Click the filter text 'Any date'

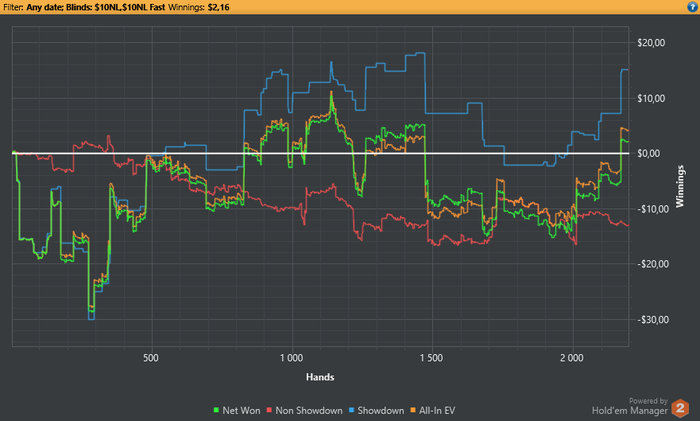(45, 7)
